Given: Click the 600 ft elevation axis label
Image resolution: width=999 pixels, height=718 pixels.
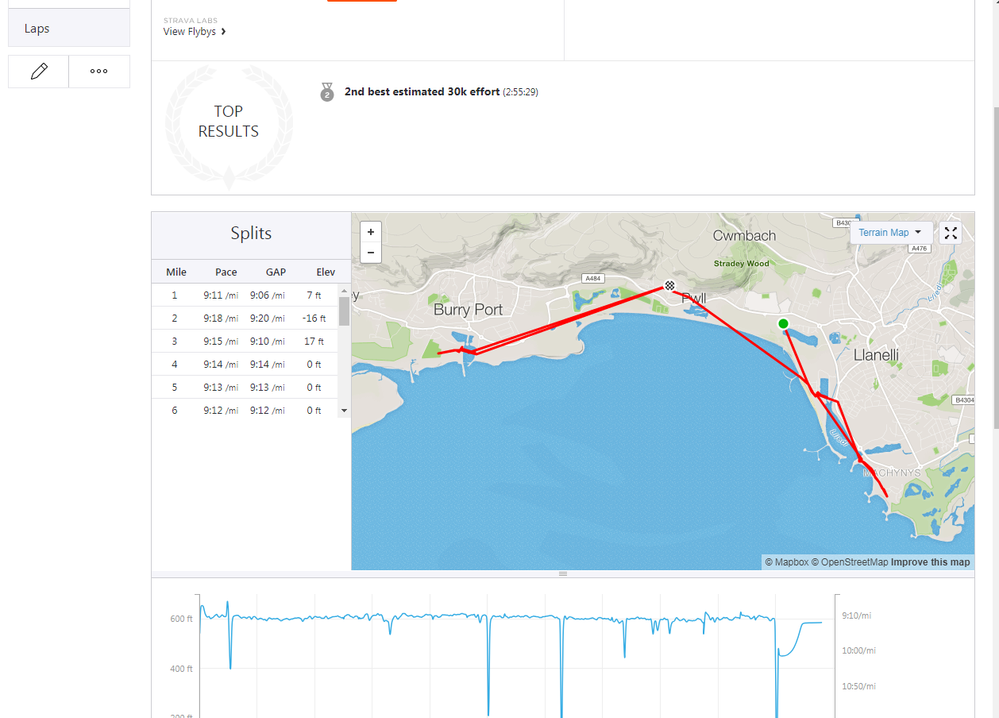Looking at the screenshot, I should 181,619.
